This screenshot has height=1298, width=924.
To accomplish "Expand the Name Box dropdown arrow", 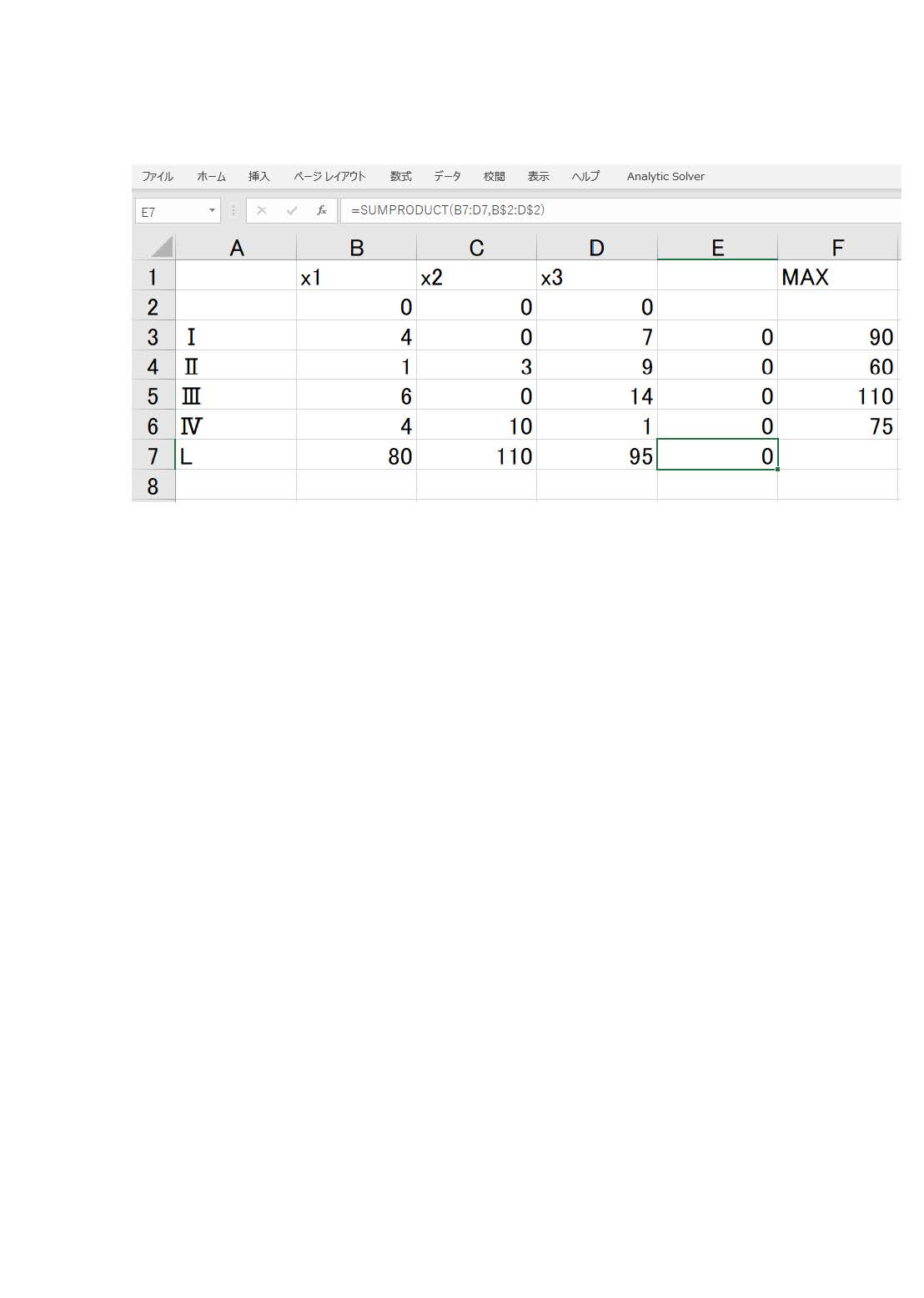I will 212,211.
